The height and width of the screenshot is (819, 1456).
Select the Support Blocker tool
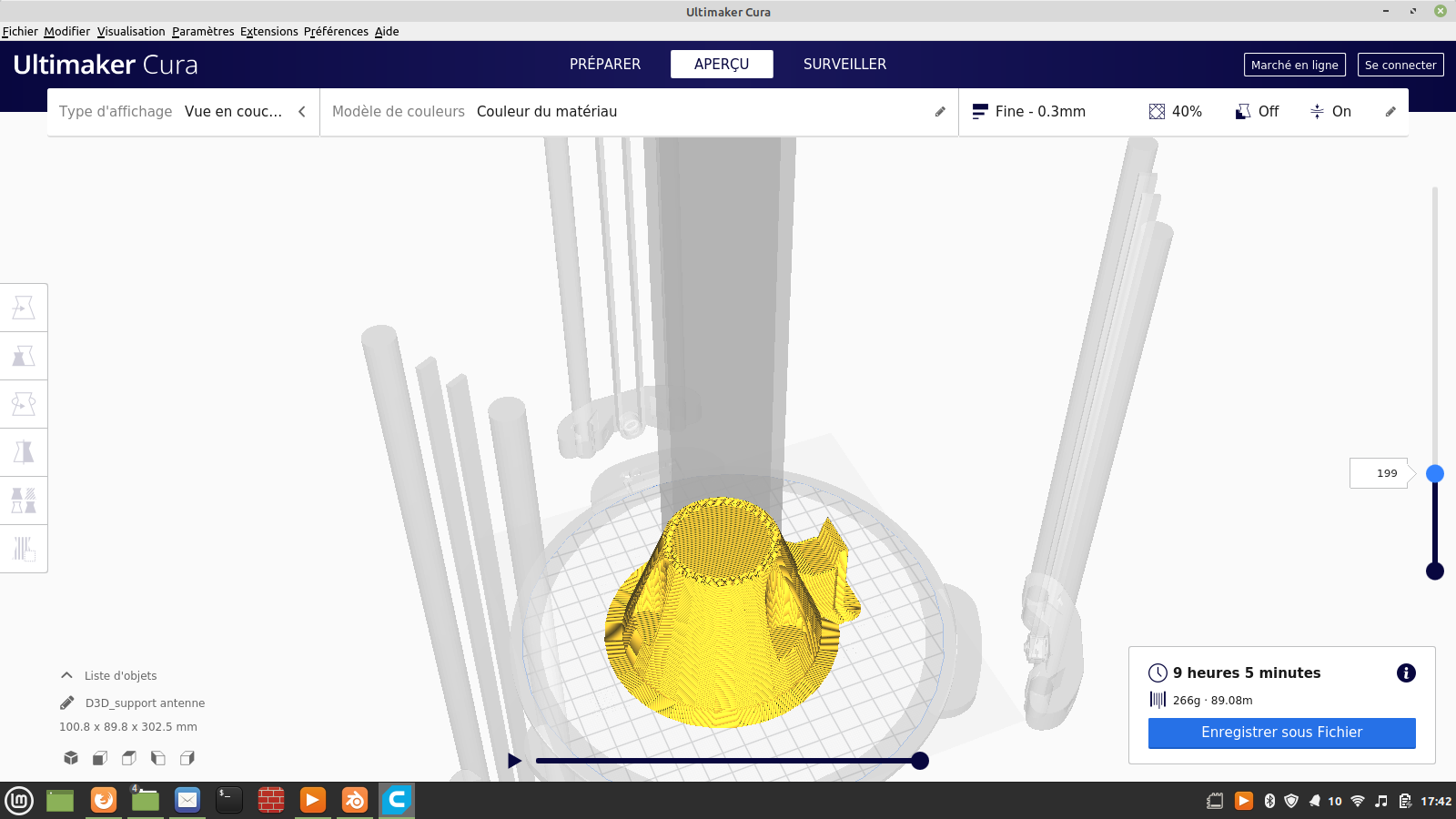24,549
